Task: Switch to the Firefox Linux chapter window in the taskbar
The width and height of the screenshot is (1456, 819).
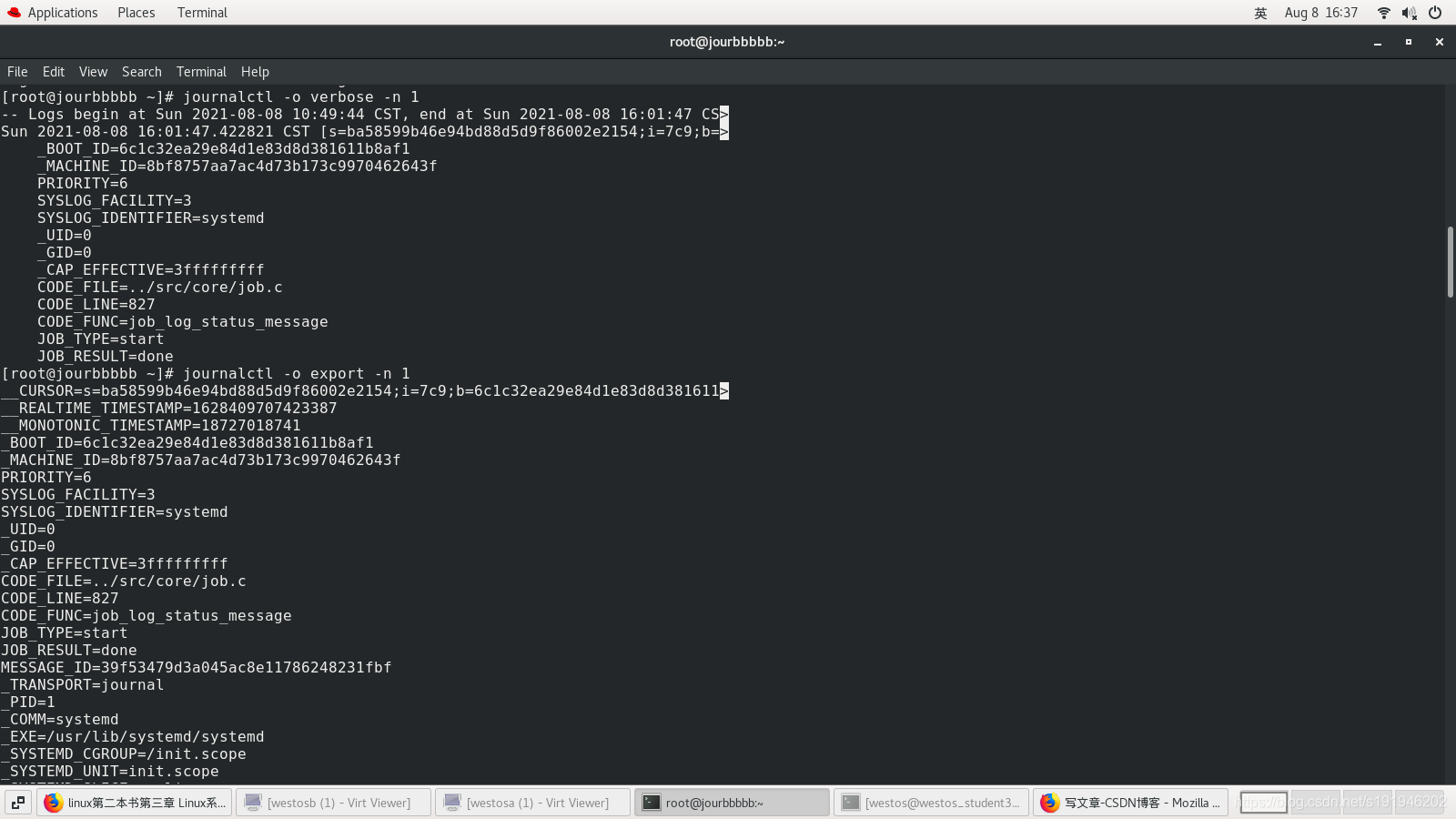Action: (135, 803)
